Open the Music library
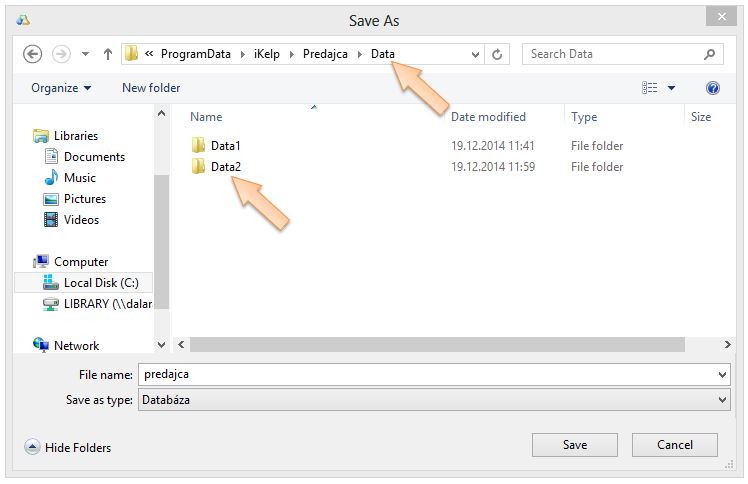 pos(80,178)
